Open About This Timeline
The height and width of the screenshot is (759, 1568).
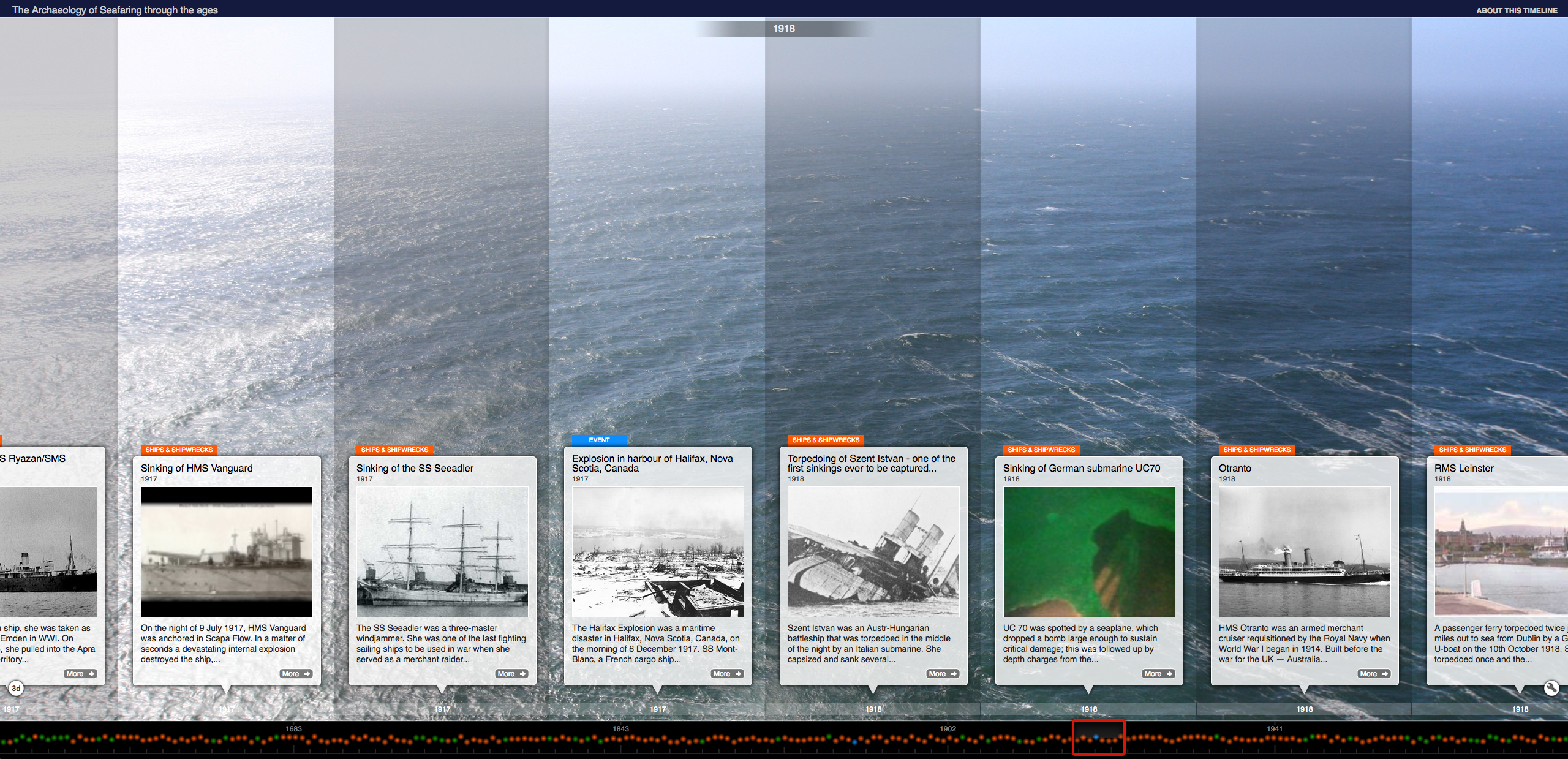(1516, 10)
